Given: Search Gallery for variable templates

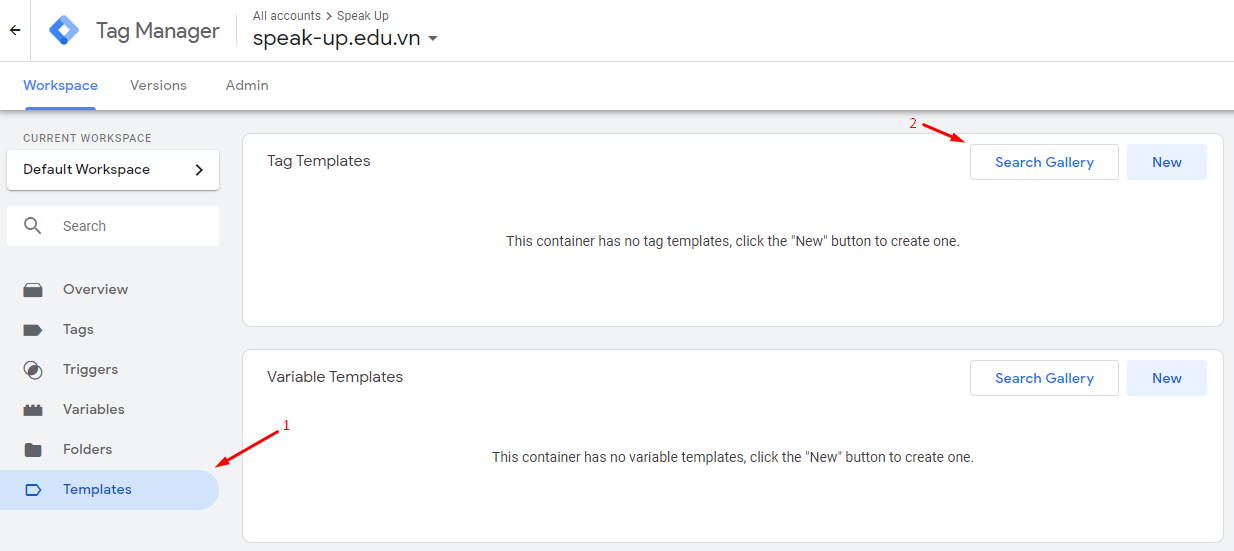Looking at the screenshot, I should coord(1044,378).
